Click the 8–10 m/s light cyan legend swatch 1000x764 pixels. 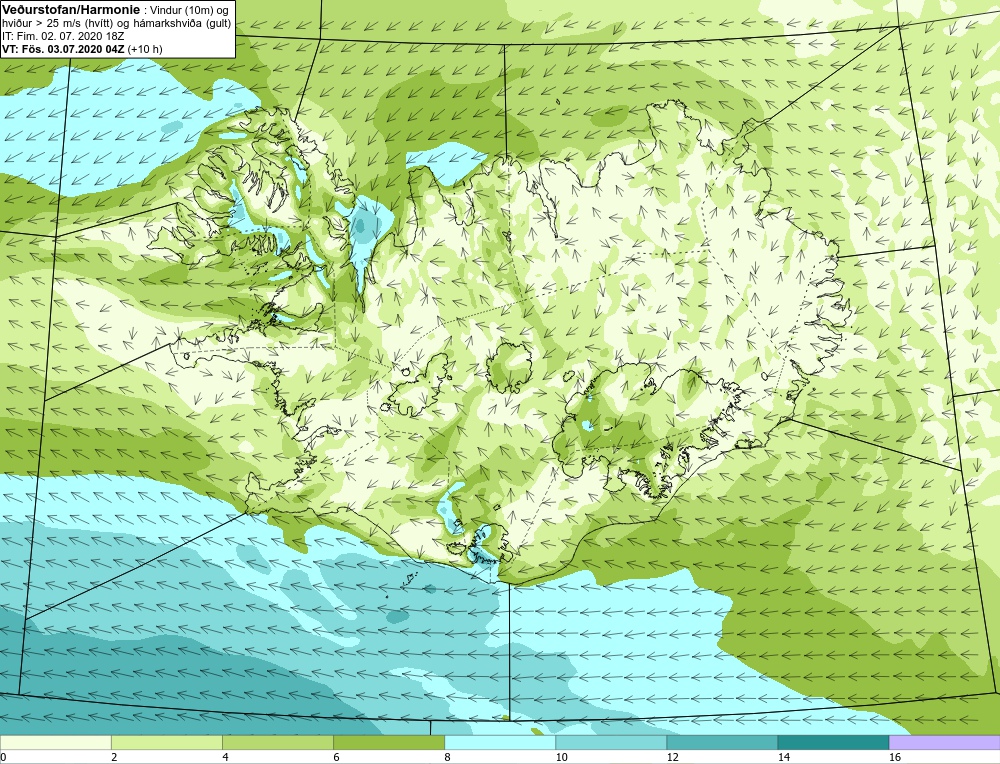tap(499, 742)
